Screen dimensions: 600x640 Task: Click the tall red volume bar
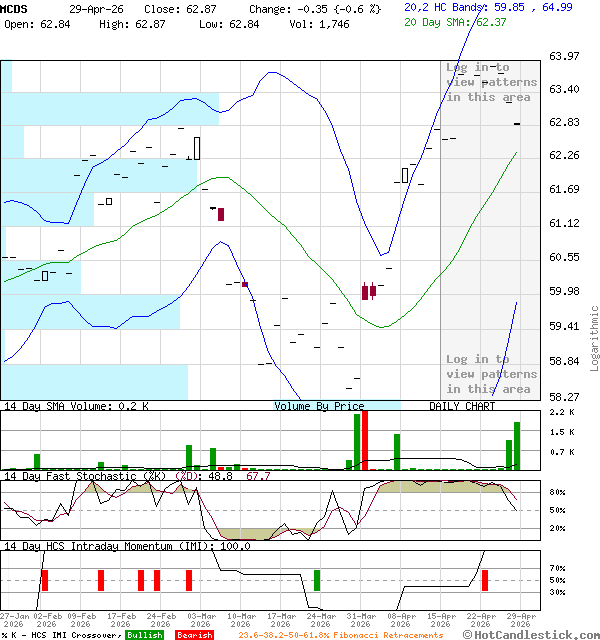pos(365,440)
